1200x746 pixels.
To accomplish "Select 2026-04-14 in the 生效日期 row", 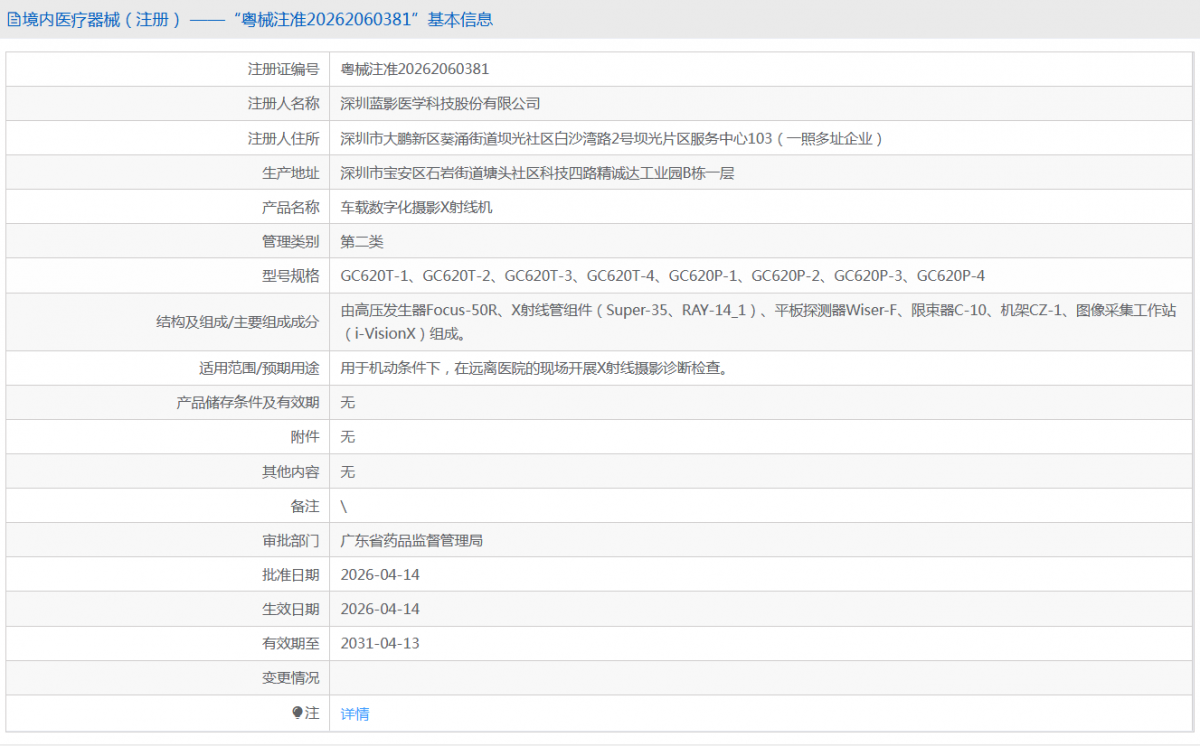I will [x=380, y=609].
